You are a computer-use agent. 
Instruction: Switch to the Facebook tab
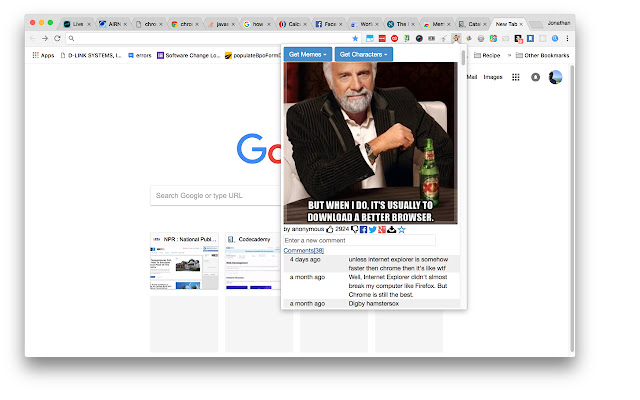329,24
